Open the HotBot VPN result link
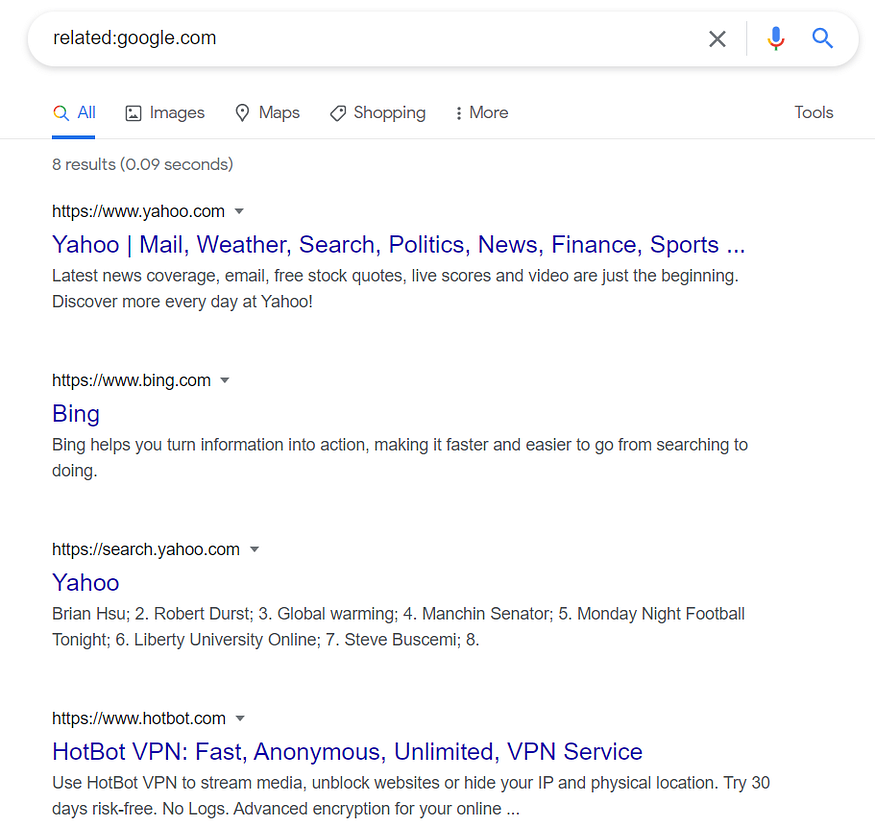This screenshot has width=875, height=828. point(347,752)
